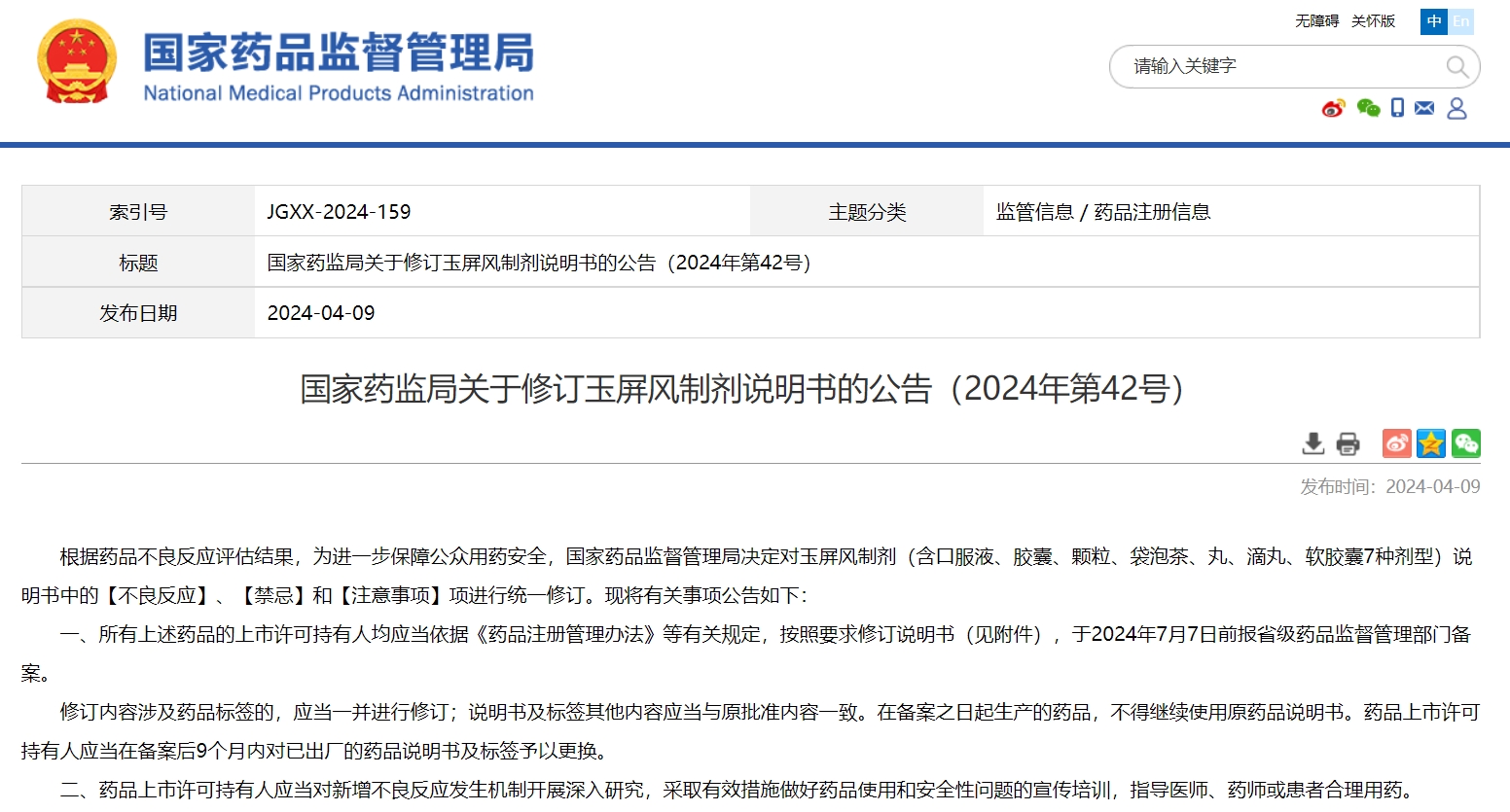Share article via green WeChat button
Screen dimensions: 1510x812
point(1465,443)
